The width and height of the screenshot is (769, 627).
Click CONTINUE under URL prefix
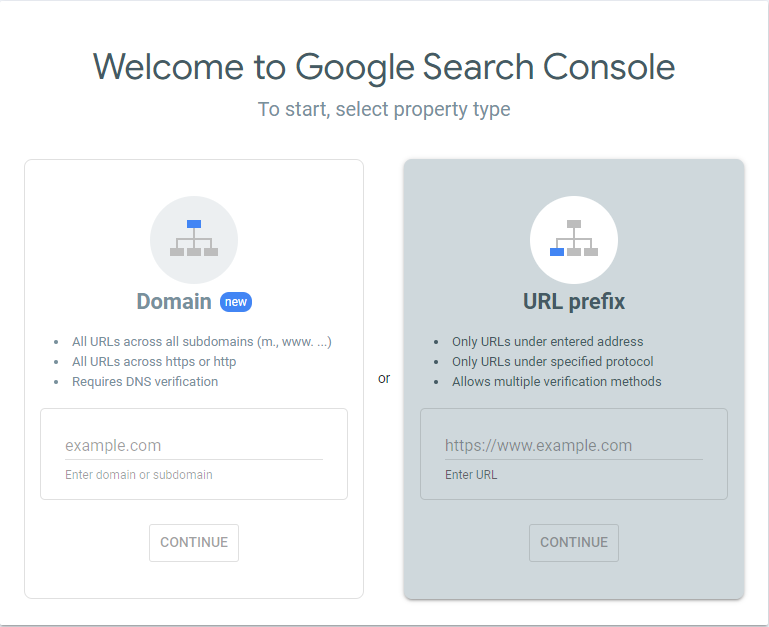click(574, 543)
